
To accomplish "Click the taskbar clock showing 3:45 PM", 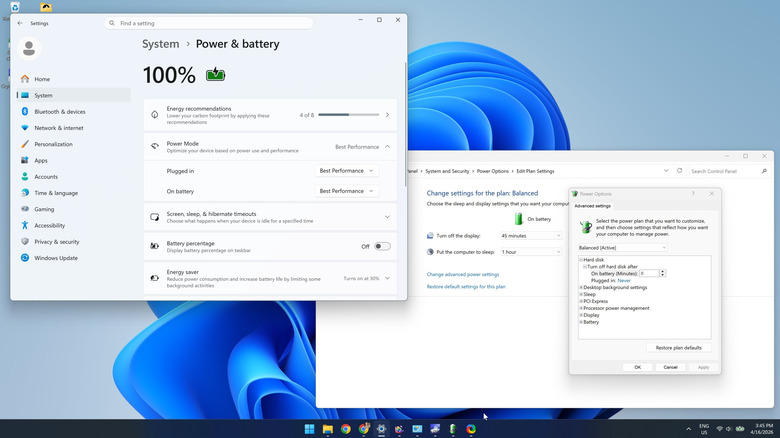I will point(763,429).
